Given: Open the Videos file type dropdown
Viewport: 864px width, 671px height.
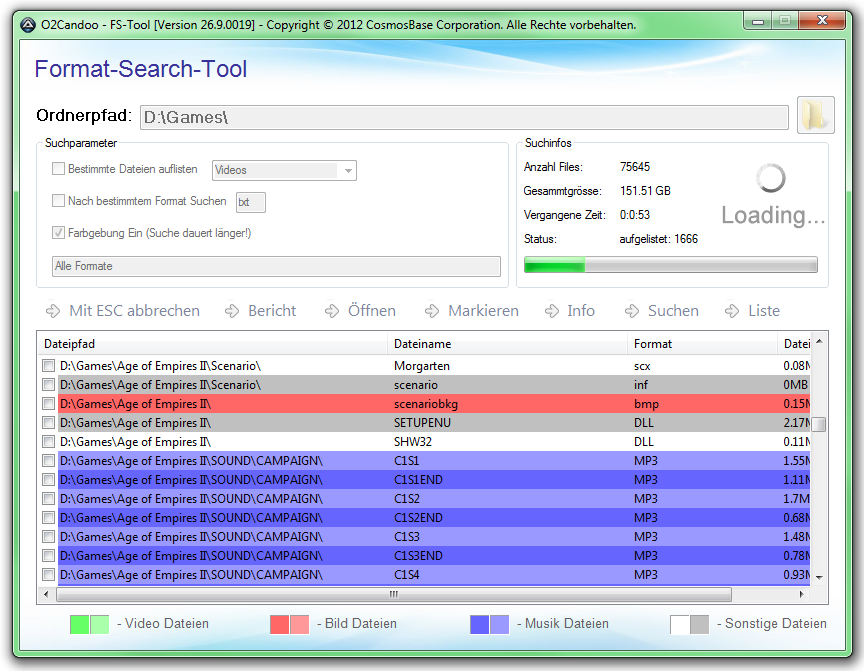Looking at the screenshot, I should coord(283,171).
